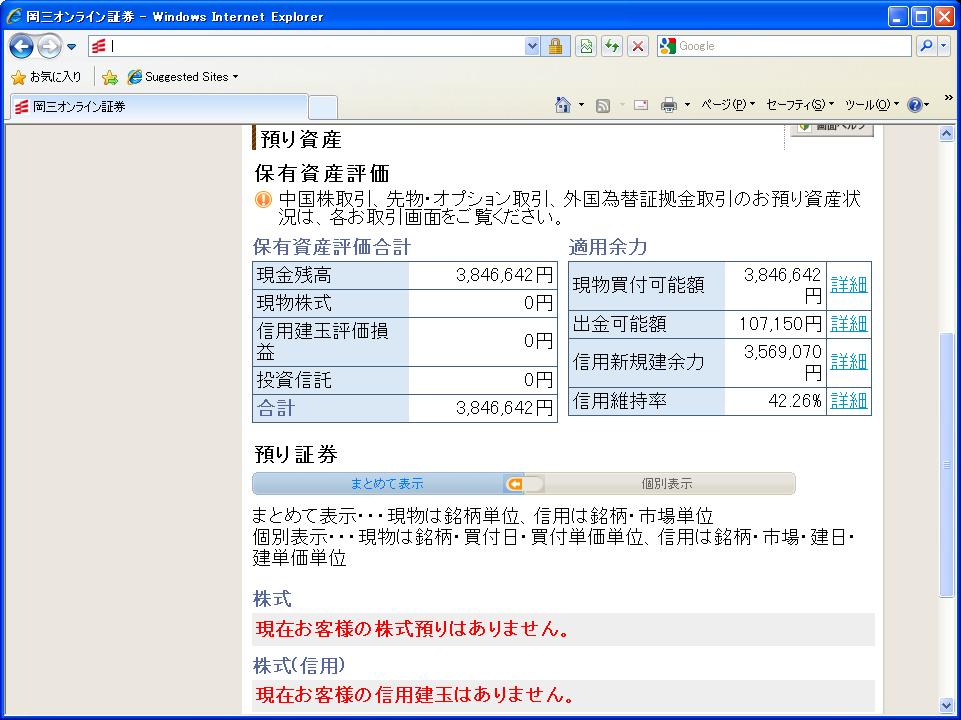This screenshot has height=720, width=961.
Task: Click 詳細 link for 現物買付可能額
Action: pyautogui.click(x=849, y=285)
